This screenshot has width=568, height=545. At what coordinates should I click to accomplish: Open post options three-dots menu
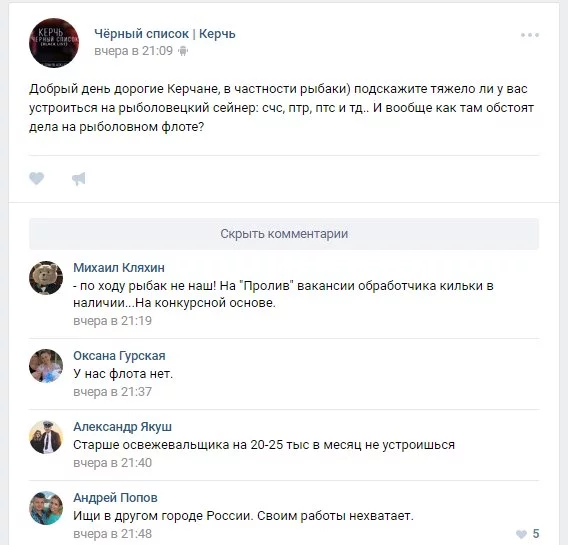(530, 35)
